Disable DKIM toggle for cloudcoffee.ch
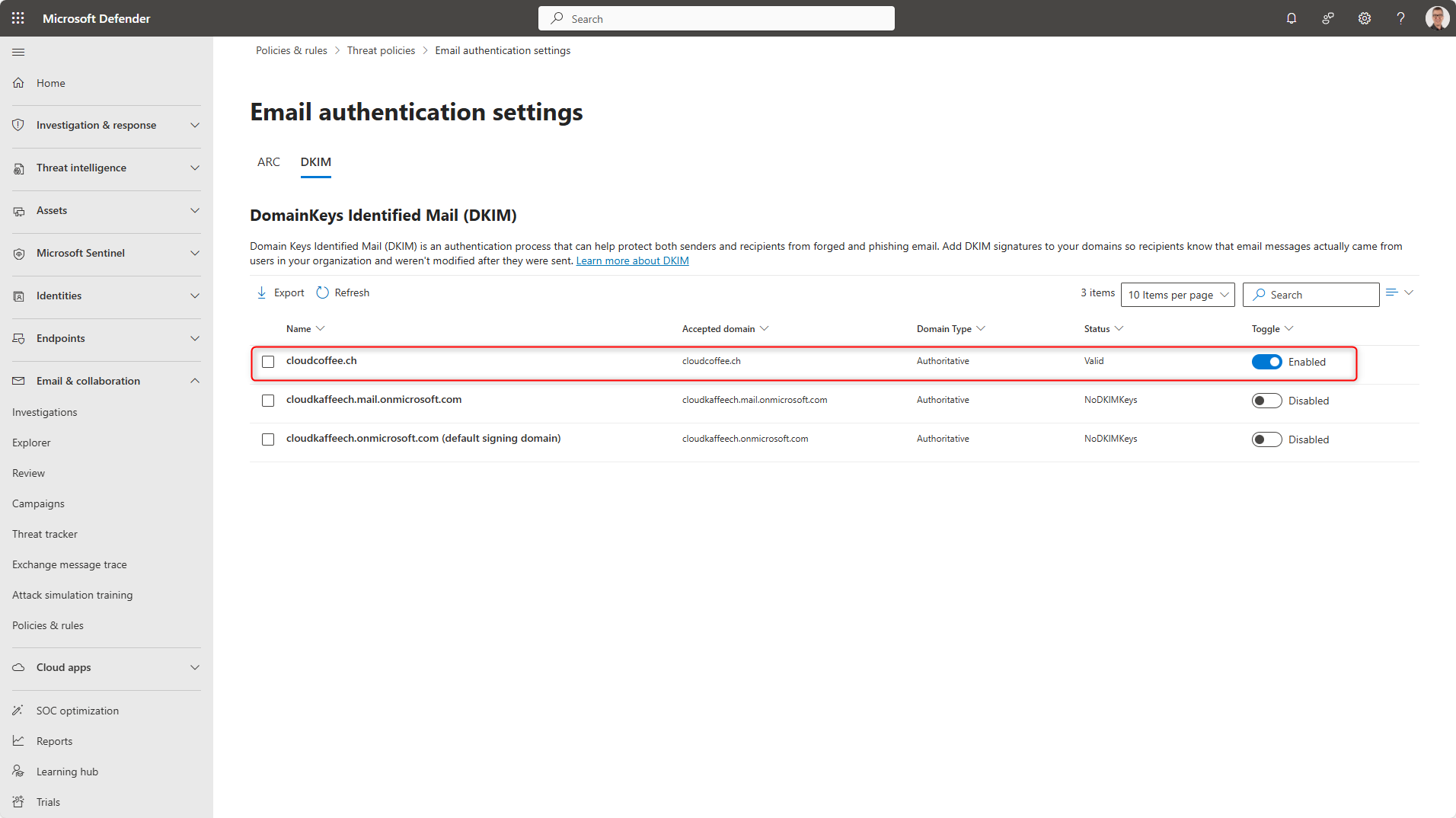This screenshot has width=1456, height=818. click(x=1266, y=362)
